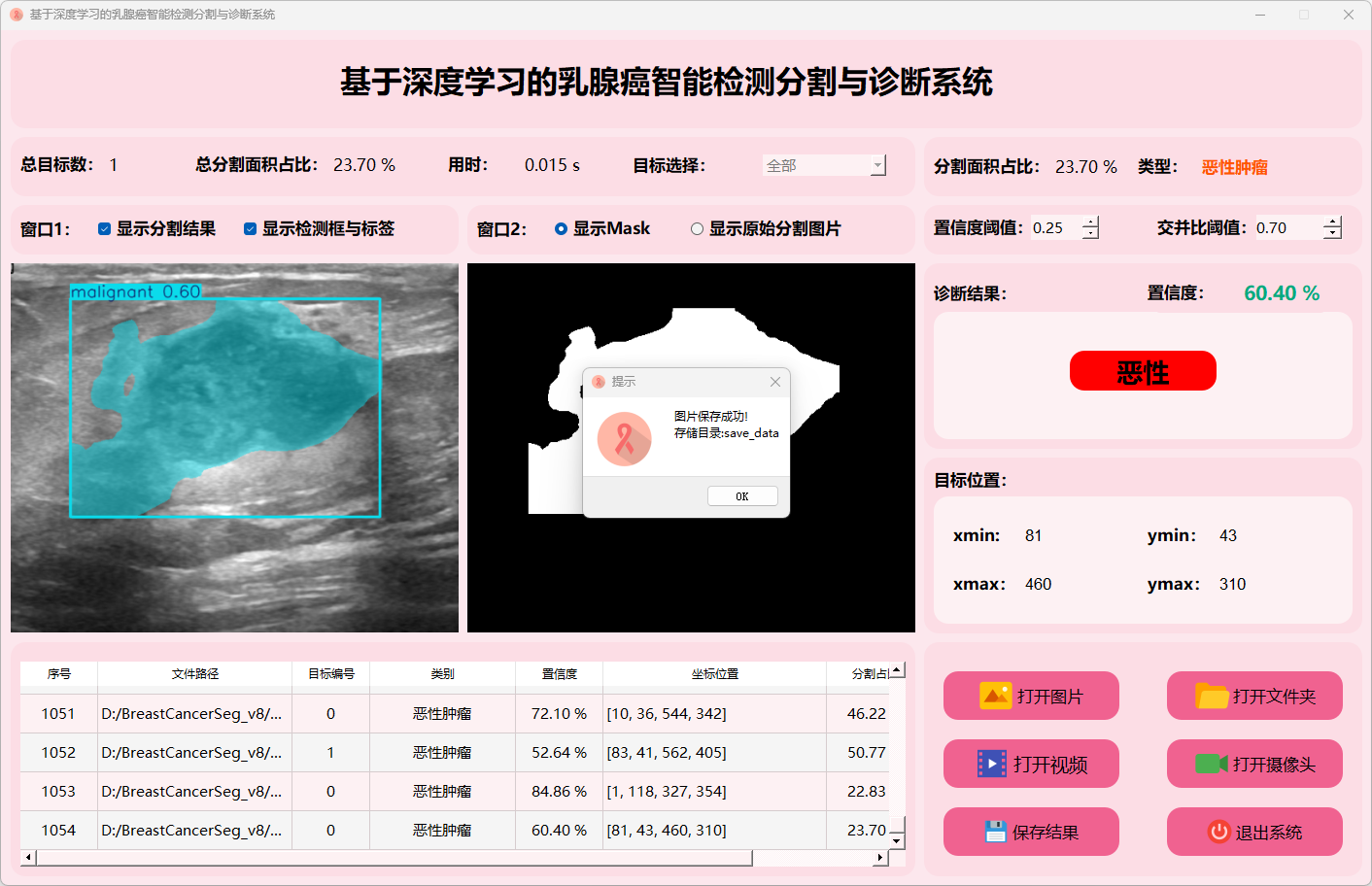Click the film icon on 打开视频 button
The image size is (1372, 886).
pos(992,764)
